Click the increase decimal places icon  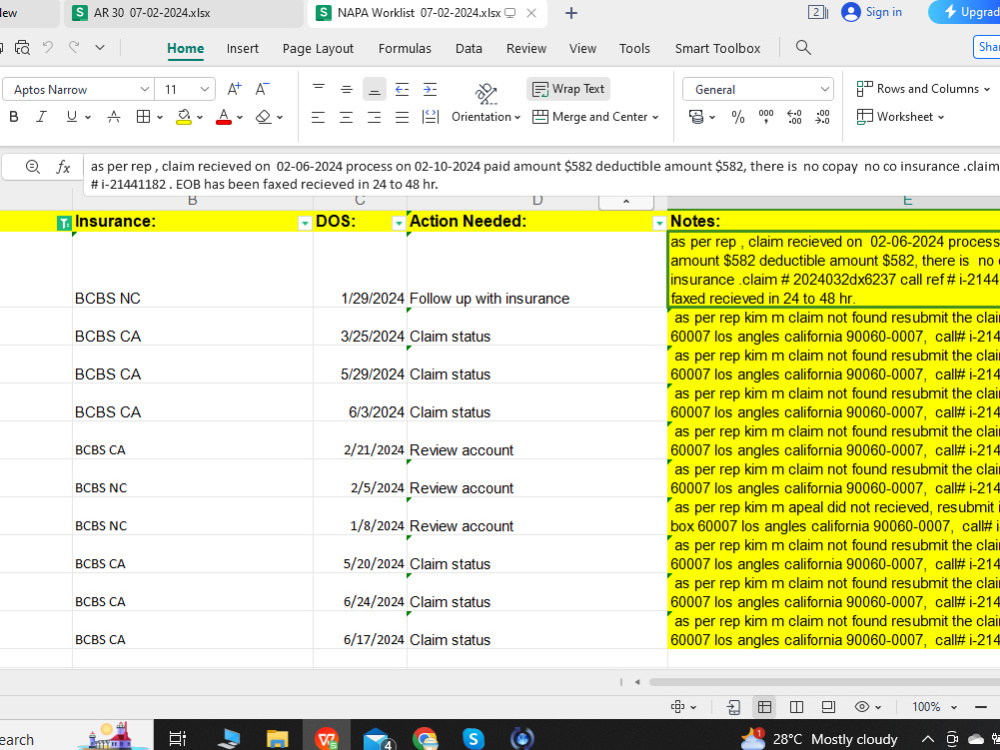(x=794, y=117)
